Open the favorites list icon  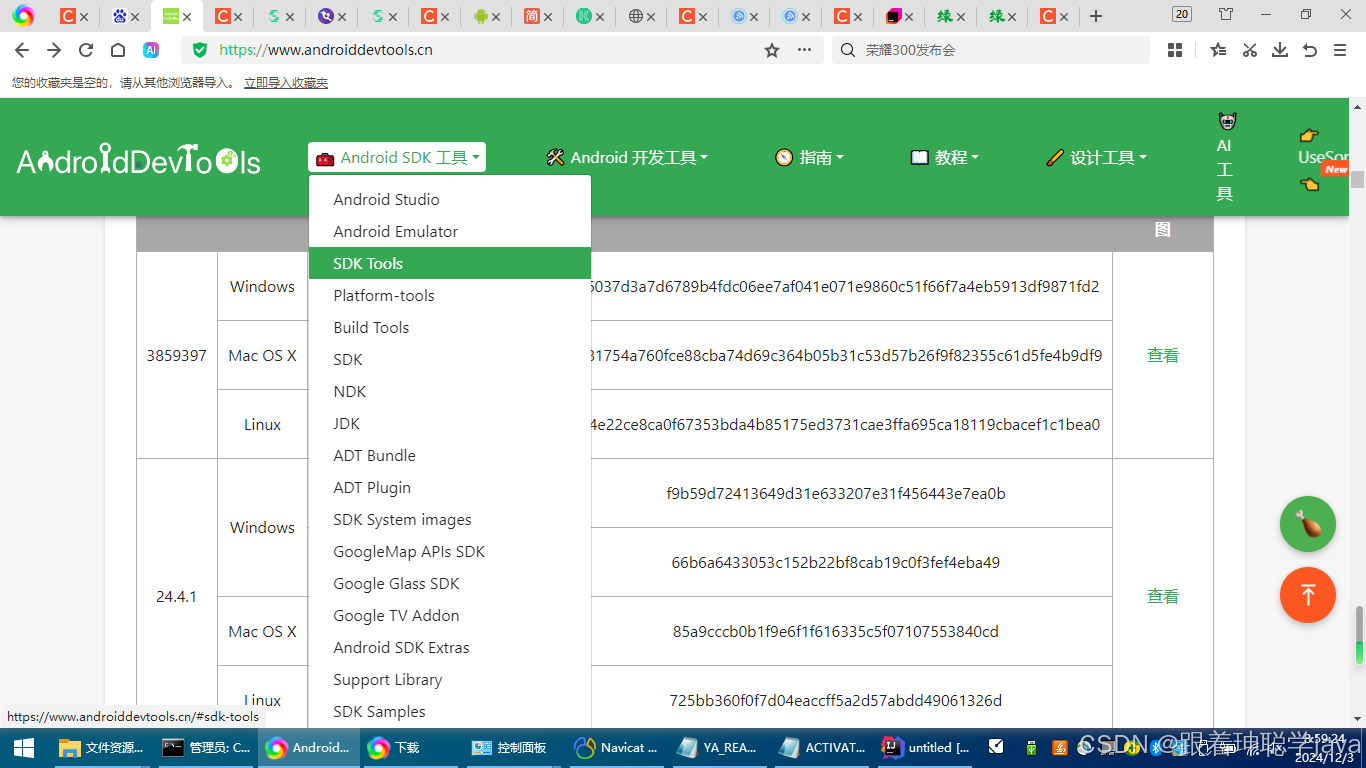1218,50
